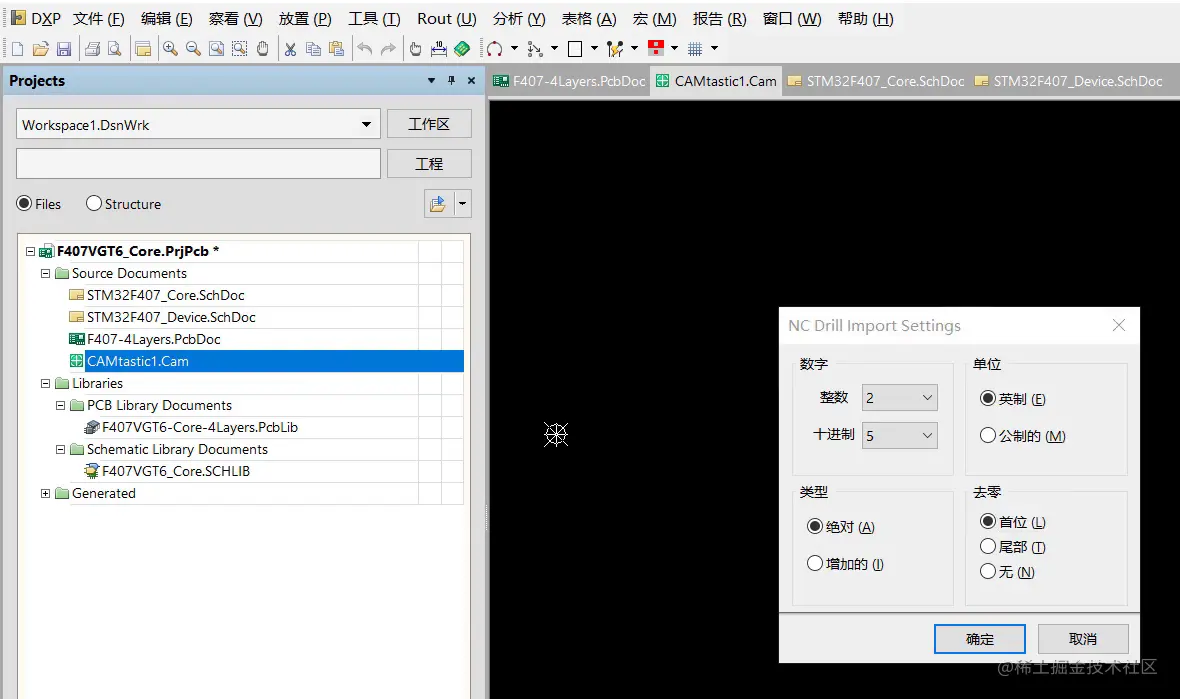Image resolution: width=1180 pixels, height=699 pixels.
Task: Click the print icon in toolbar
Action: pyautogui.click(x=92, y=49)
